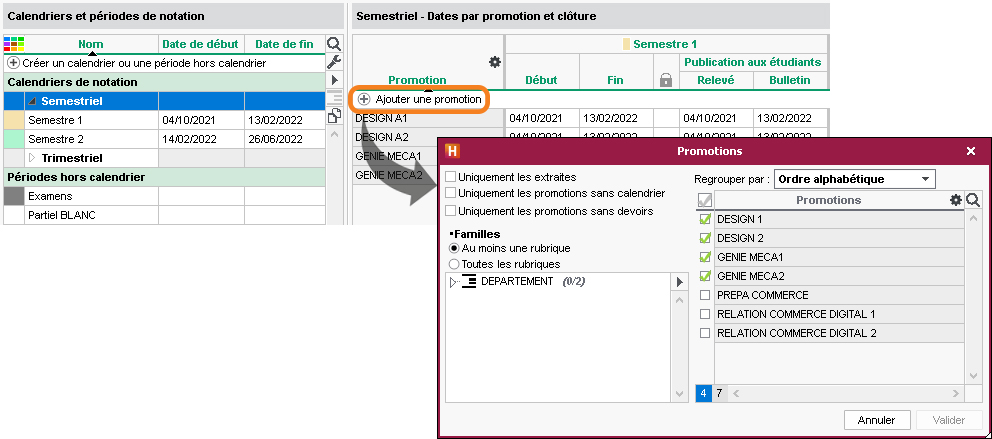Click the horizontal scrollbar of Promotions list
This screenshot has width=992, height=439.
[846, 393]
